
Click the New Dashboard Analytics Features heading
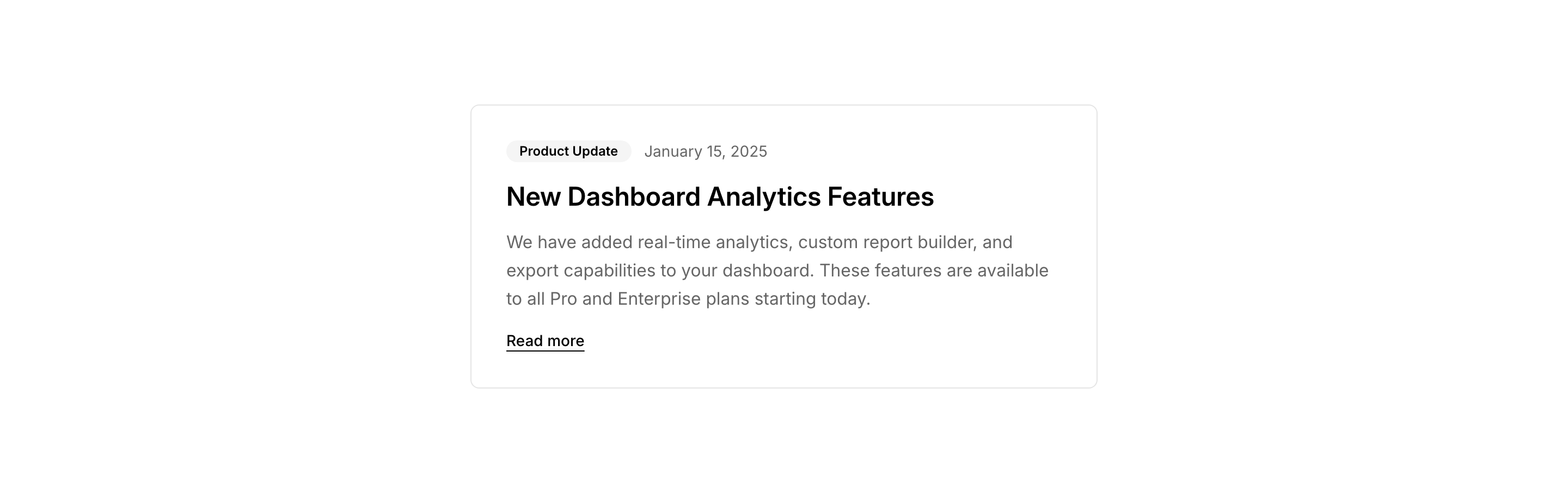(x=719, y=196)
